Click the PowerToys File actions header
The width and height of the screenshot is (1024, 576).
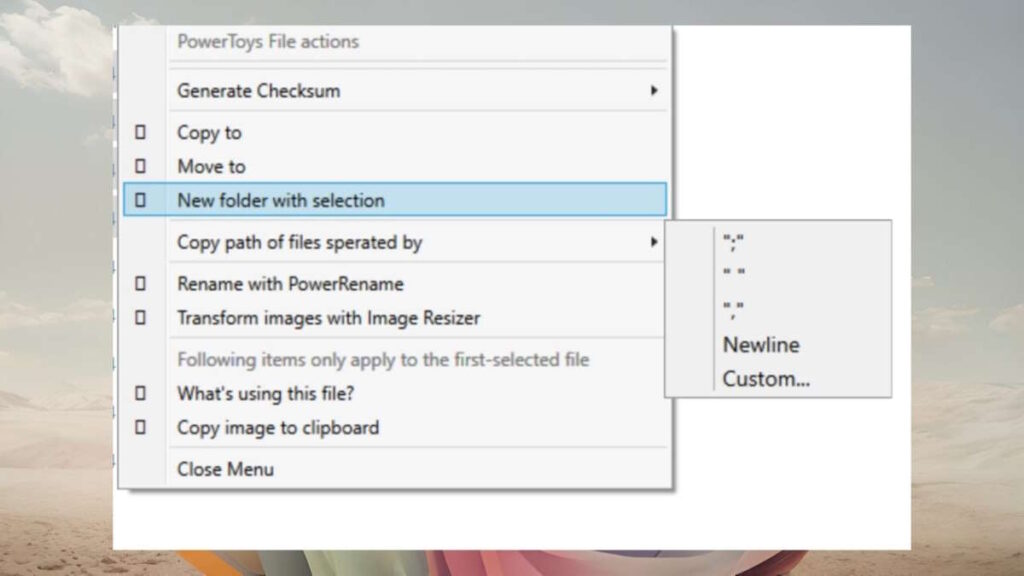click(268, 42)
